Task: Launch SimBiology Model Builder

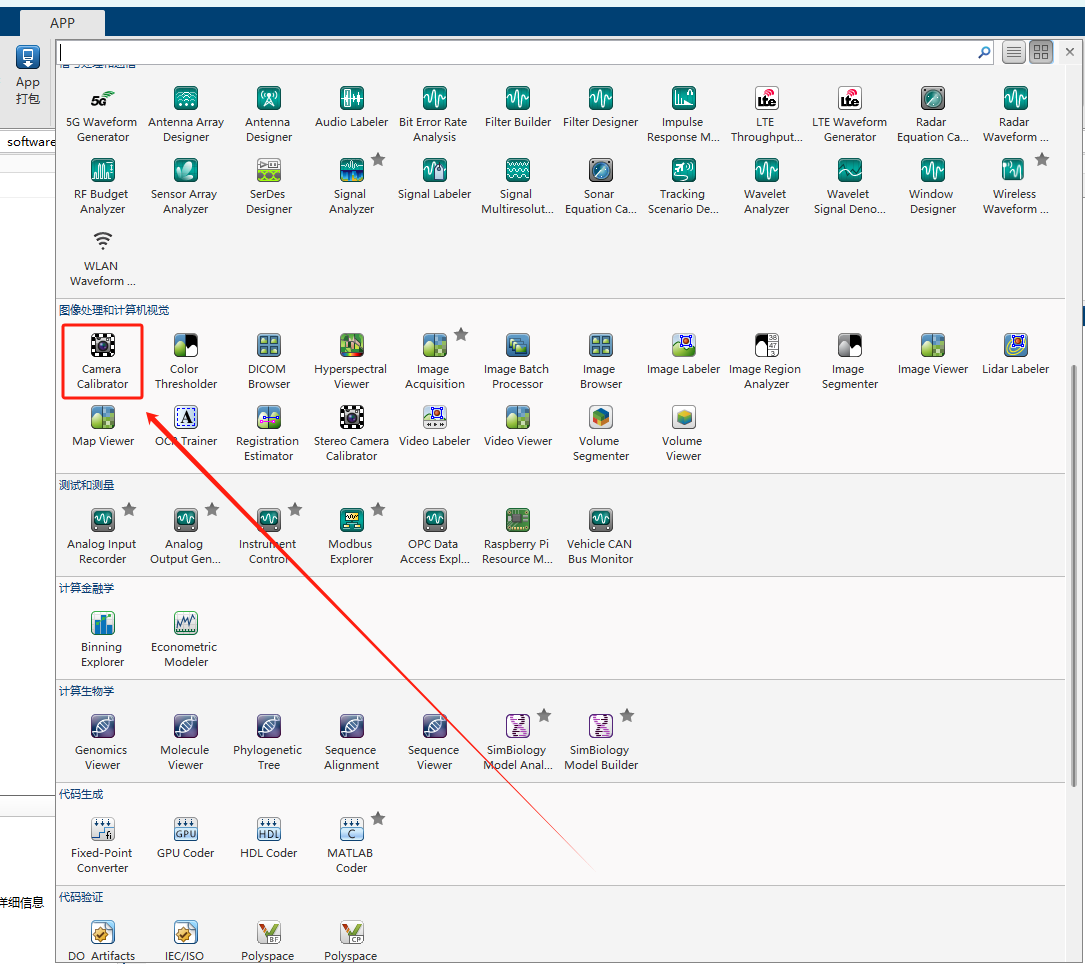Action: point(601,743)
